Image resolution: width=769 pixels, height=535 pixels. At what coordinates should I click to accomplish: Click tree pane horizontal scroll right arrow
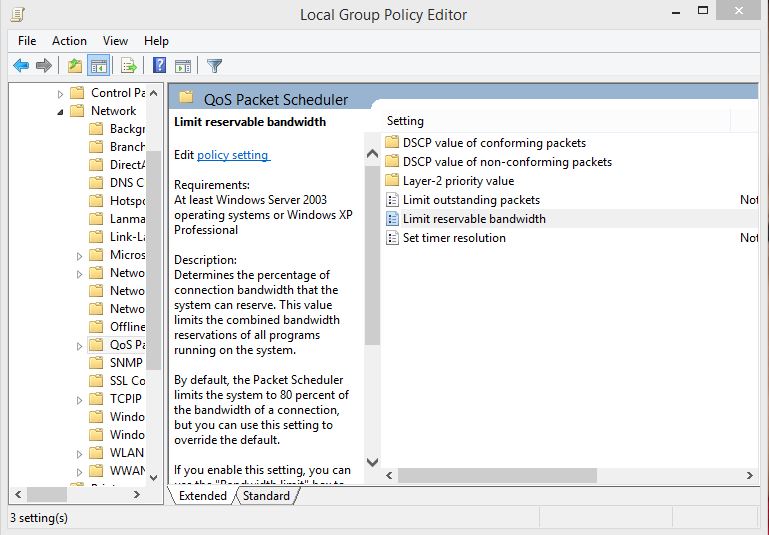137,495
